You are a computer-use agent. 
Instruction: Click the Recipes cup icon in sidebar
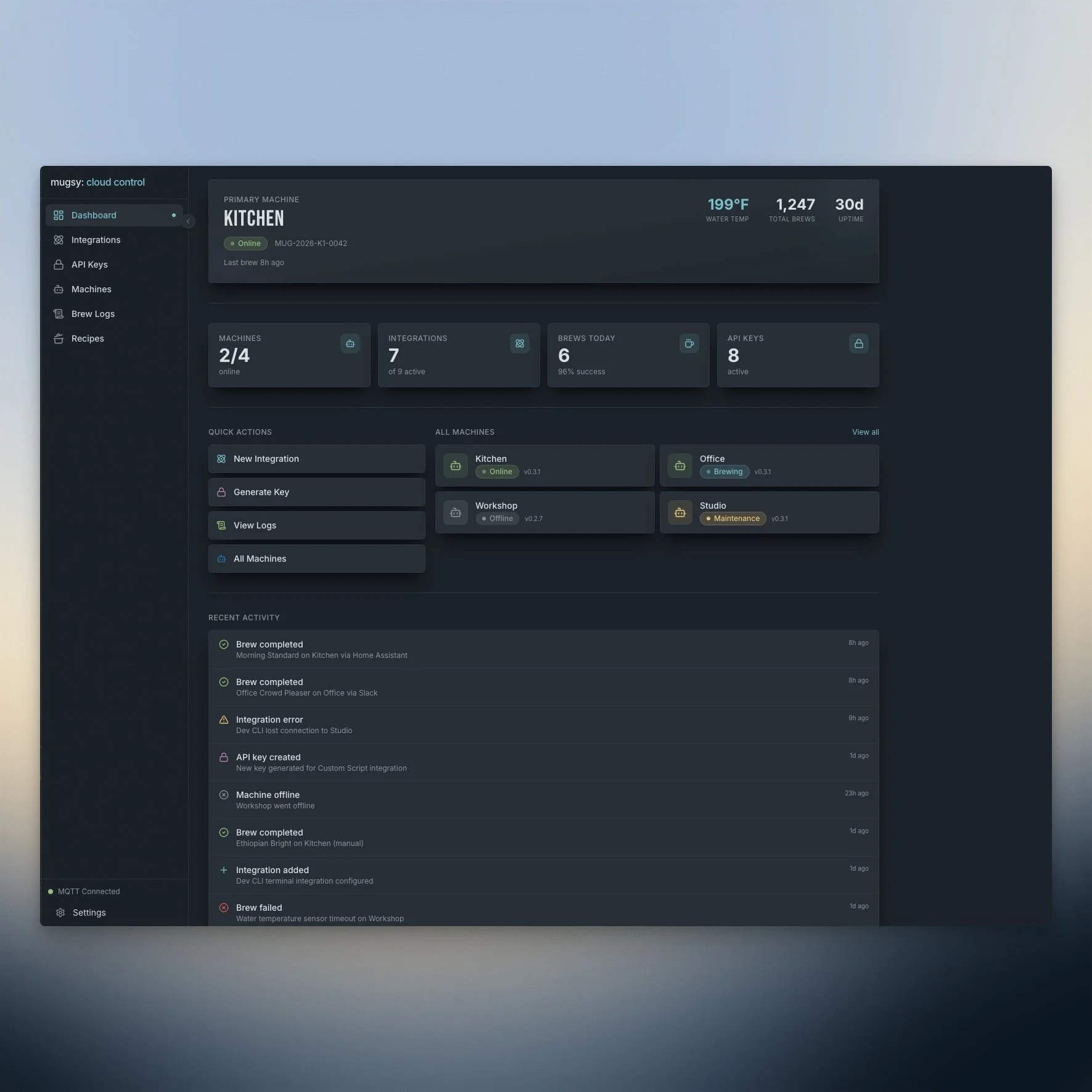59,339
